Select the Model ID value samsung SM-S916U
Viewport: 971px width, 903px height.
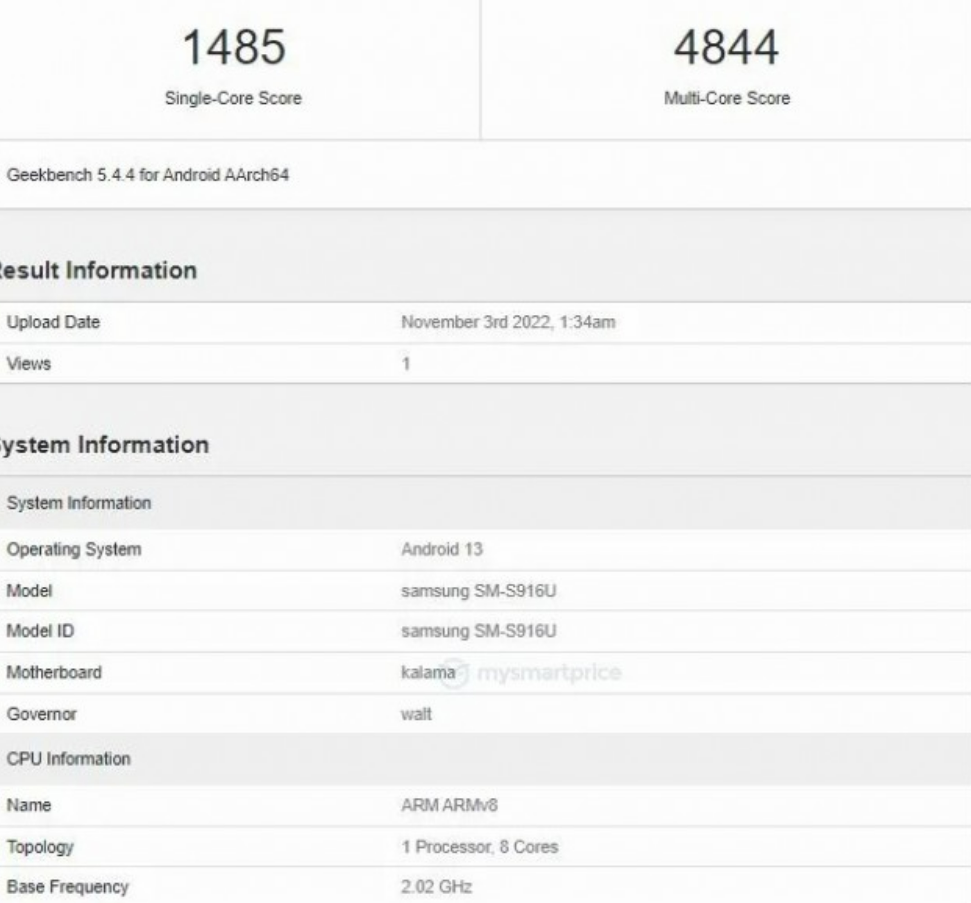479,631
